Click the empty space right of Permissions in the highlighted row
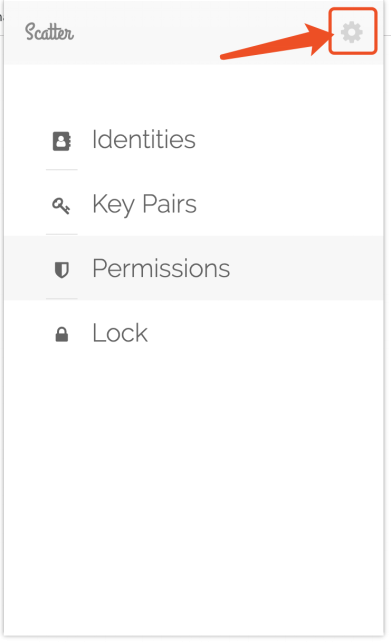Viewport: 392px width, 643px height. [x=305, y=268]
